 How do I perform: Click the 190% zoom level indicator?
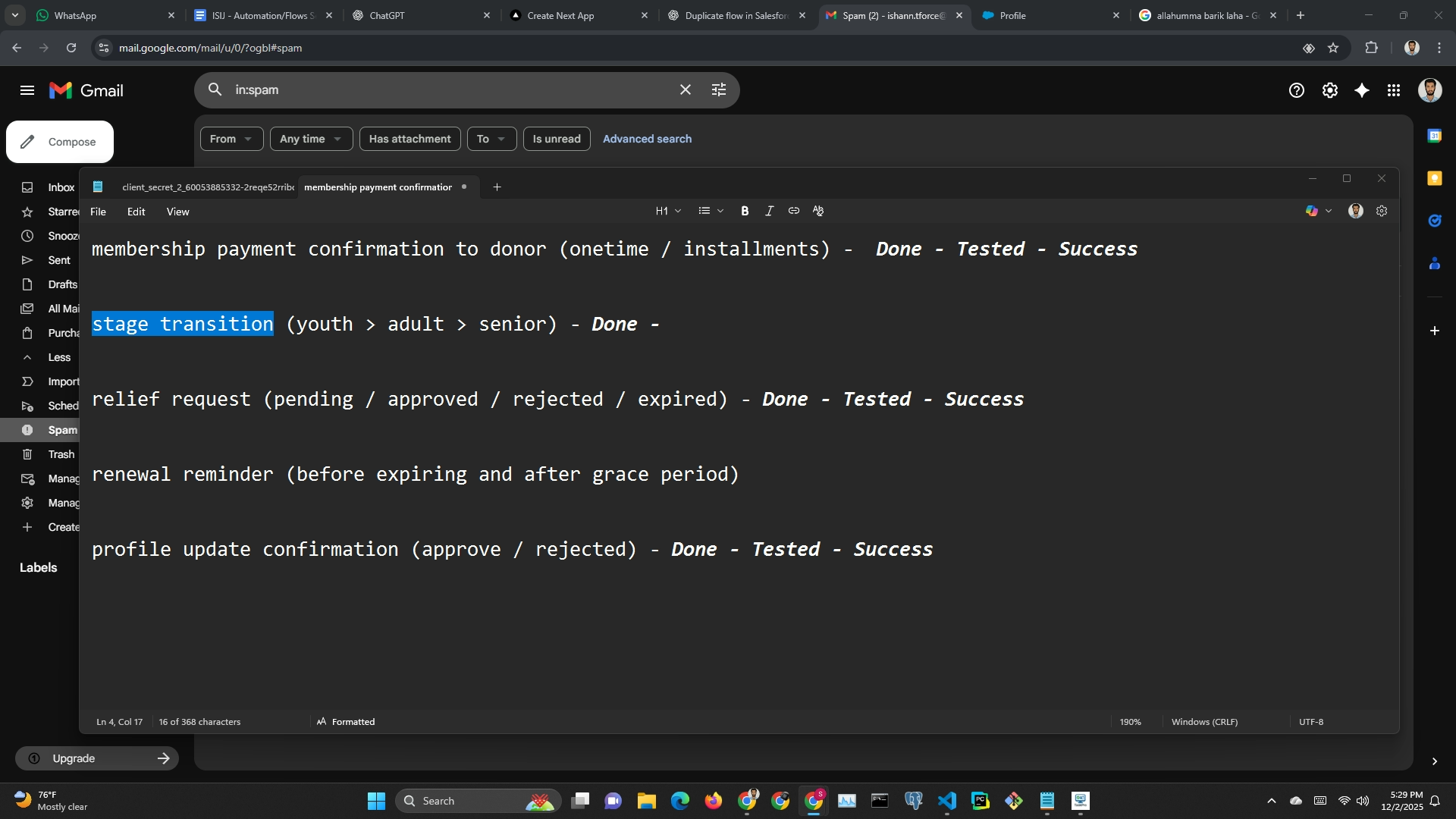click(x=1130, y=722)
